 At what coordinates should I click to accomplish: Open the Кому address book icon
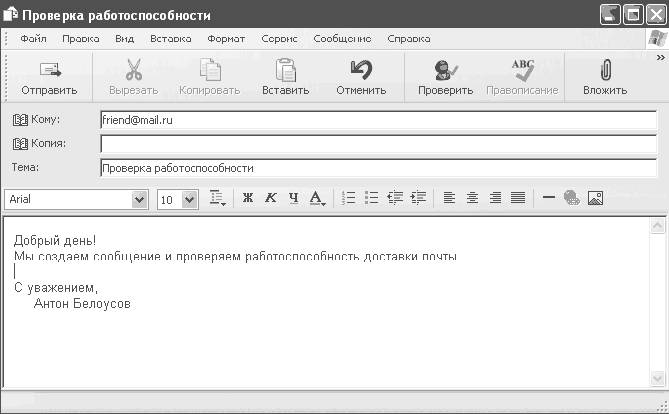pyautogui.click(x=20, y=120)
